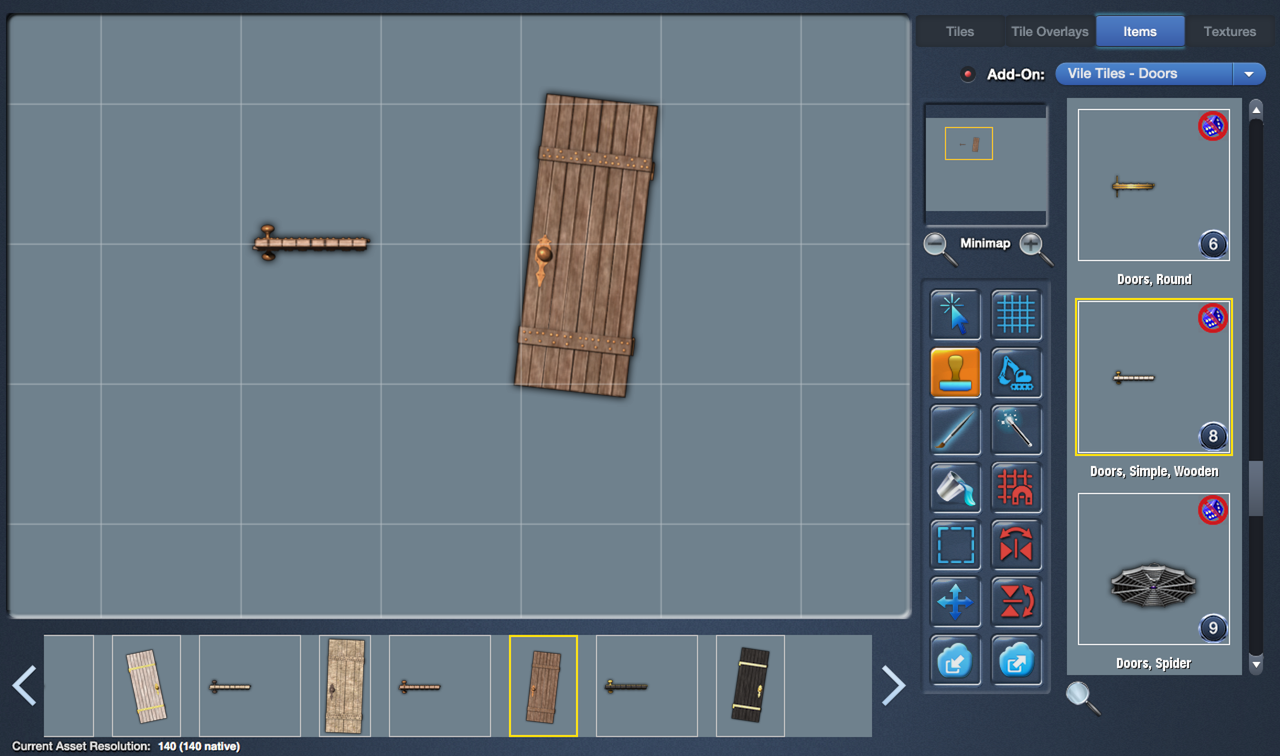Image resolution: width=1280 pixels, height=756 pixels.
Task: Click the 8 variant count badge
Action: (x=1212, y=436)
